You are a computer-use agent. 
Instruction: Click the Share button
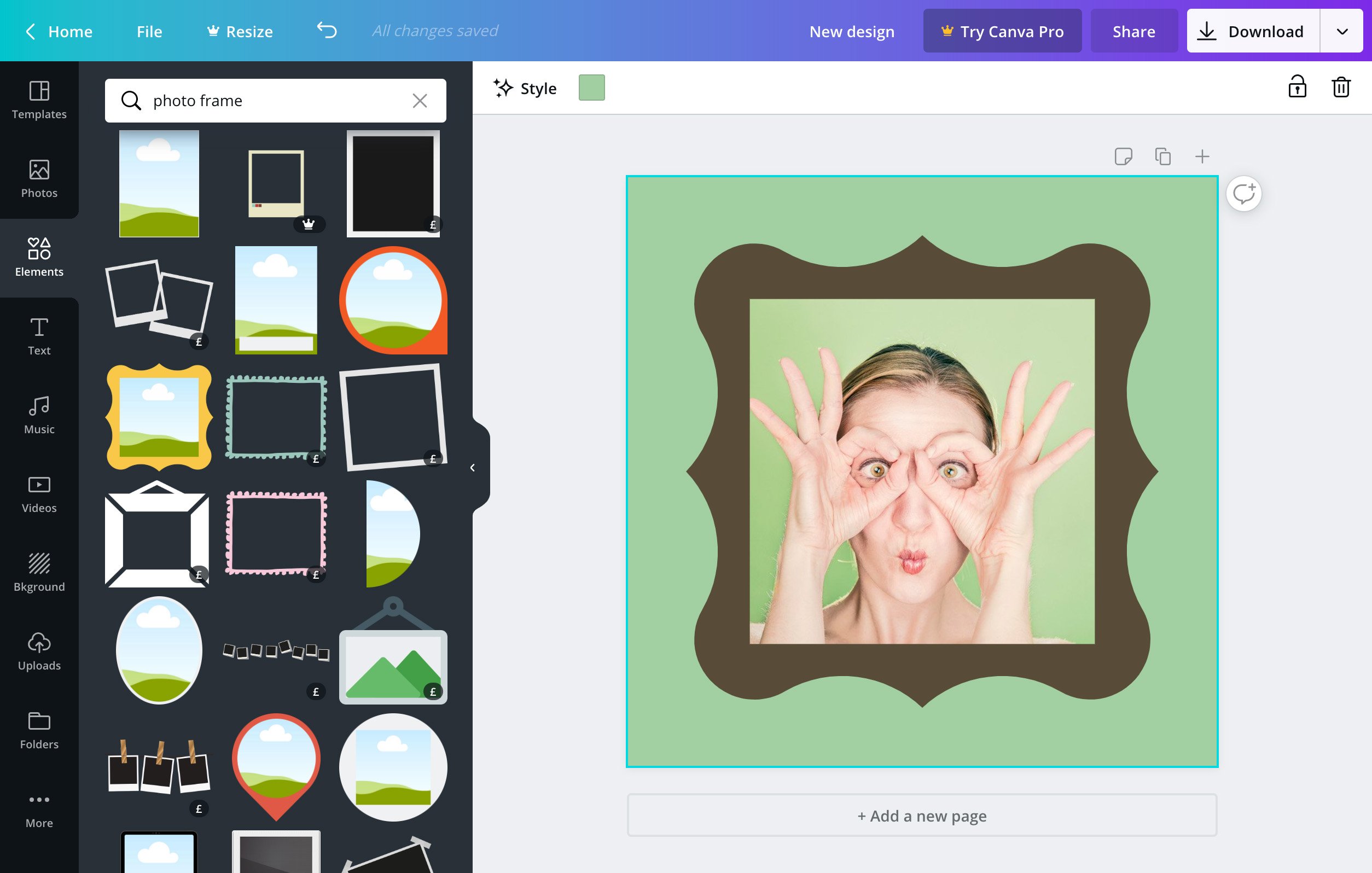click(x=1134, y=30)
